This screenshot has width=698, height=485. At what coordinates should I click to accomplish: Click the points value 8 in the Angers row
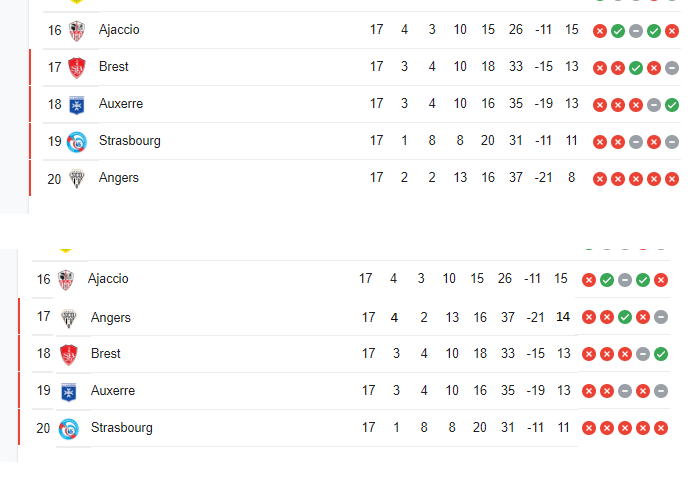(571, 178)
